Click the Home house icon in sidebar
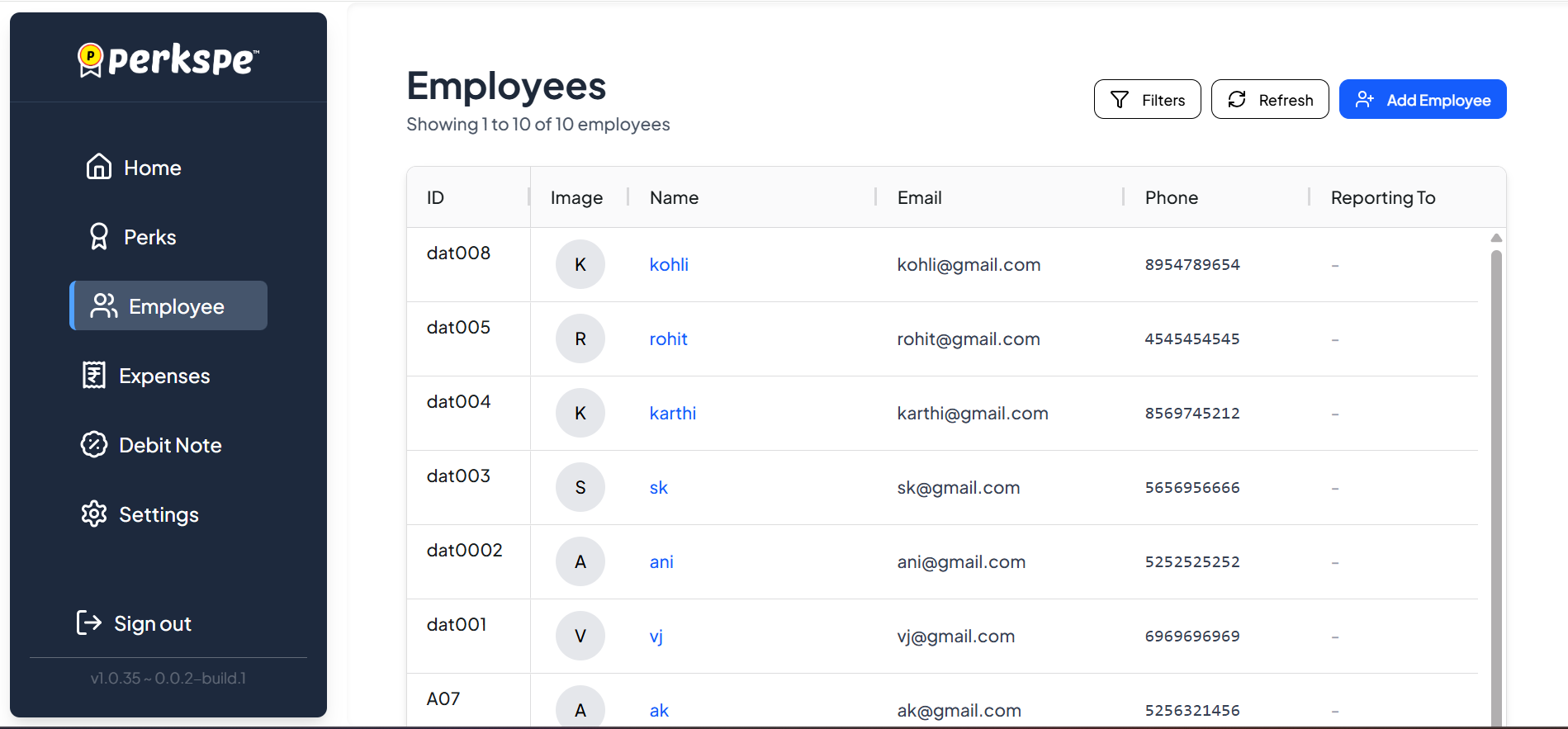Viewport: 1568px width, 729px height. point(99,167)
